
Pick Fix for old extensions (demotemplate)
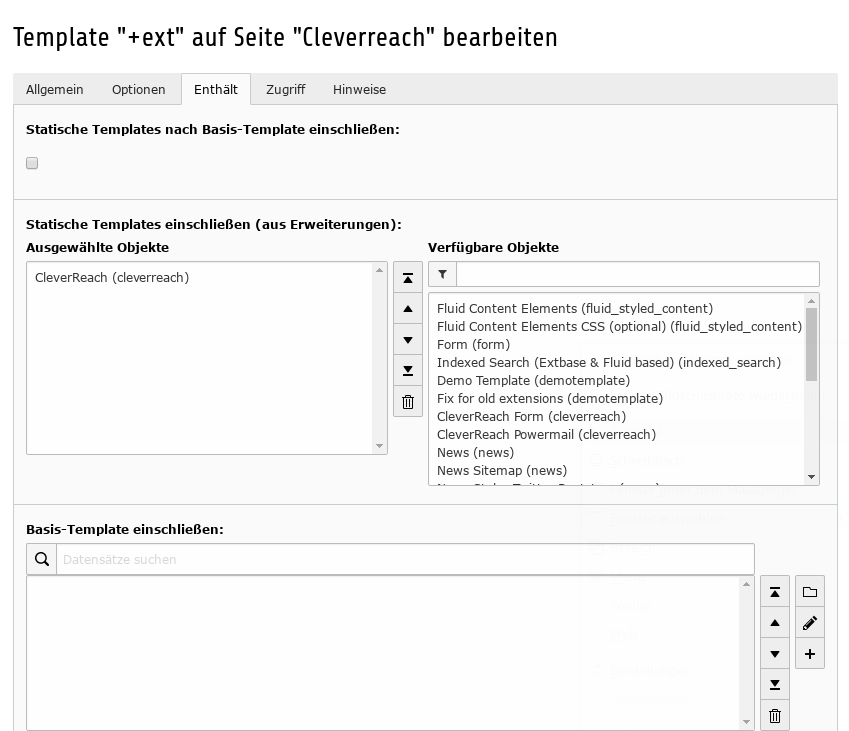point(550,398)
